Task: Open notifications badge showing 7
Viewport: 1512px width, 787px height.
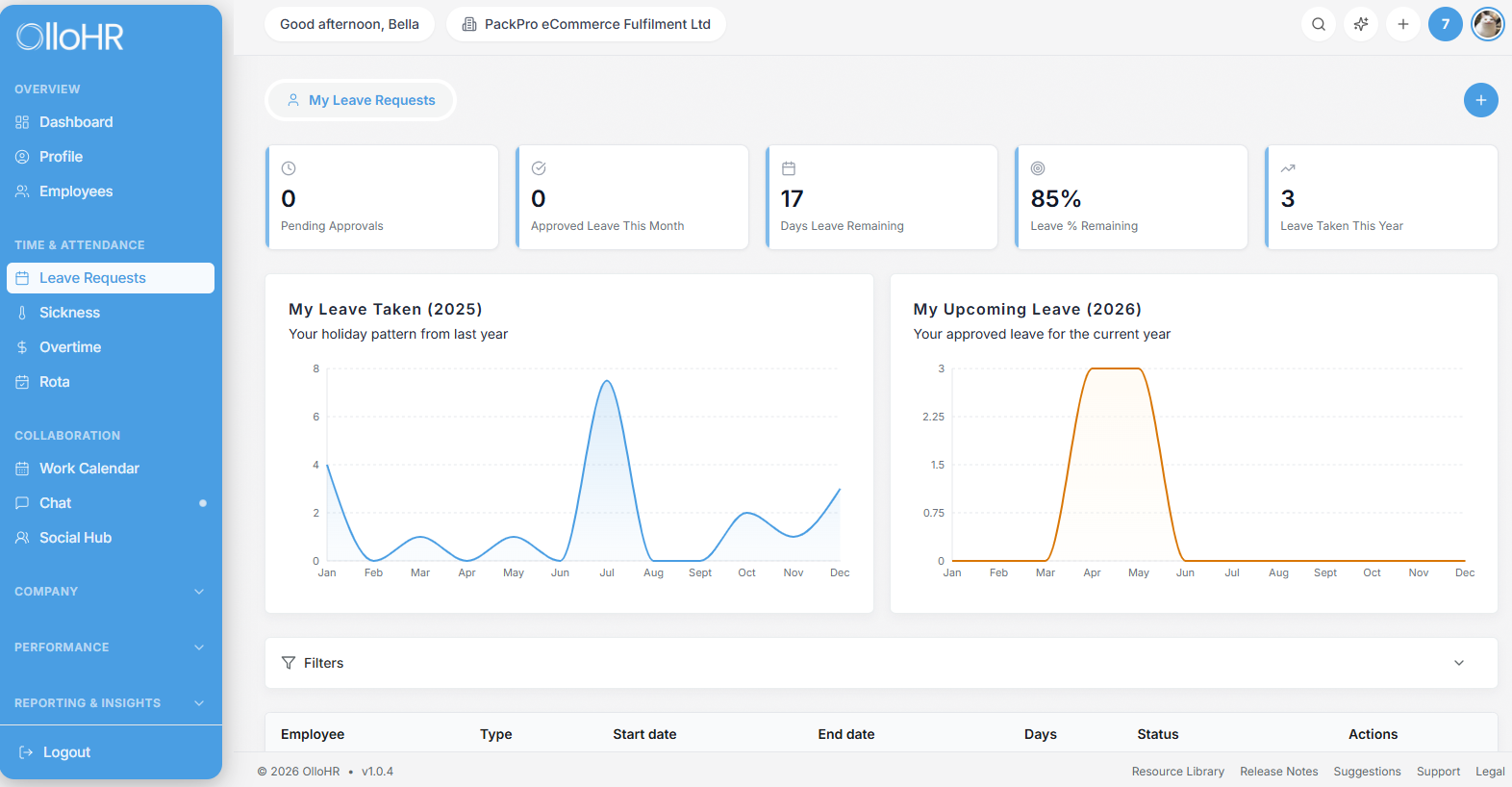Action: point(1445,24)
